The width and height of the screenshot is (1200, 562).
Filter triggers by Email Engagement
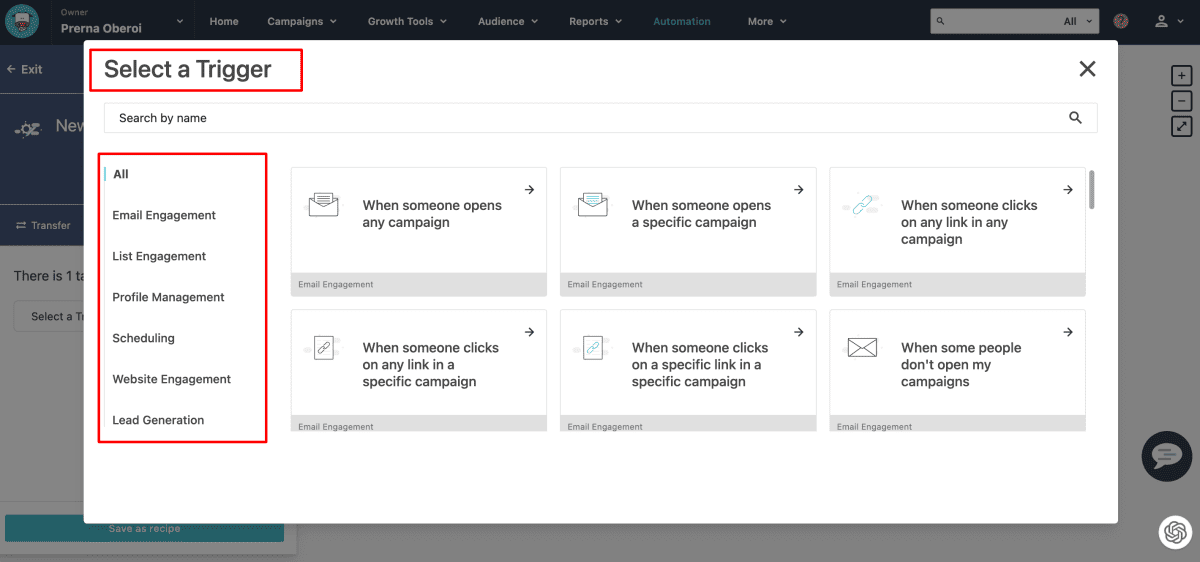[x=164, y=215]
